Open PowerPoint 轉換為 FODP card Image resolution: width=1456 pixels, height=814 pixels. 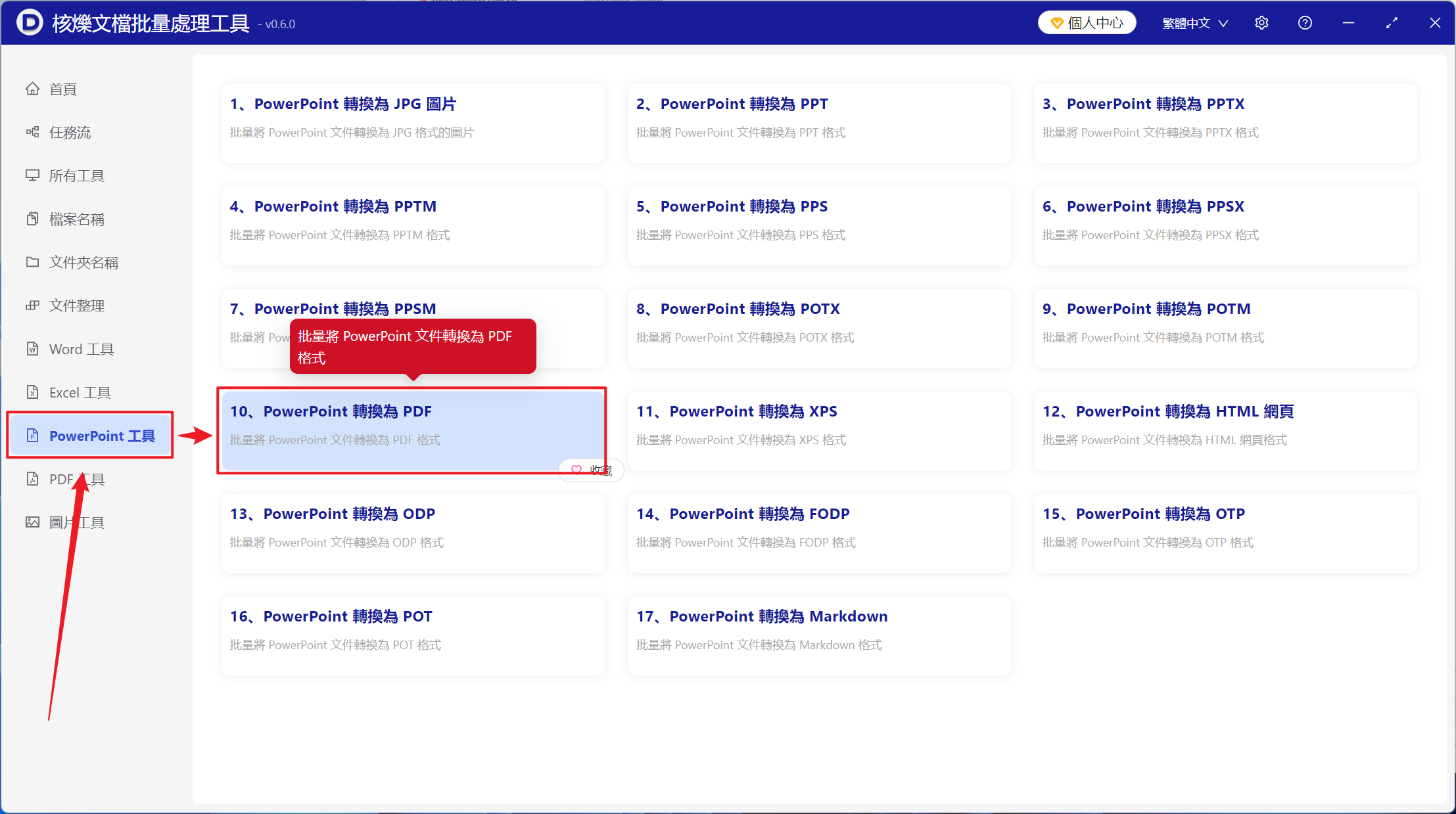pos(819,533)
